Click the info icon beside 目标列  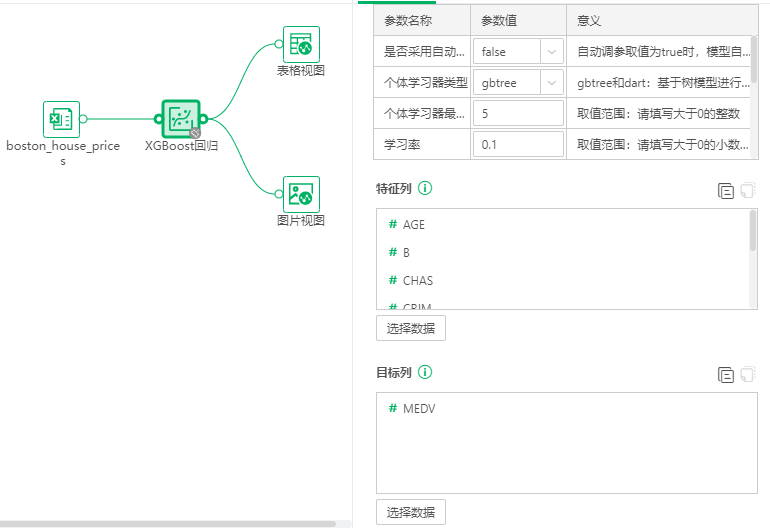(425, 372)
